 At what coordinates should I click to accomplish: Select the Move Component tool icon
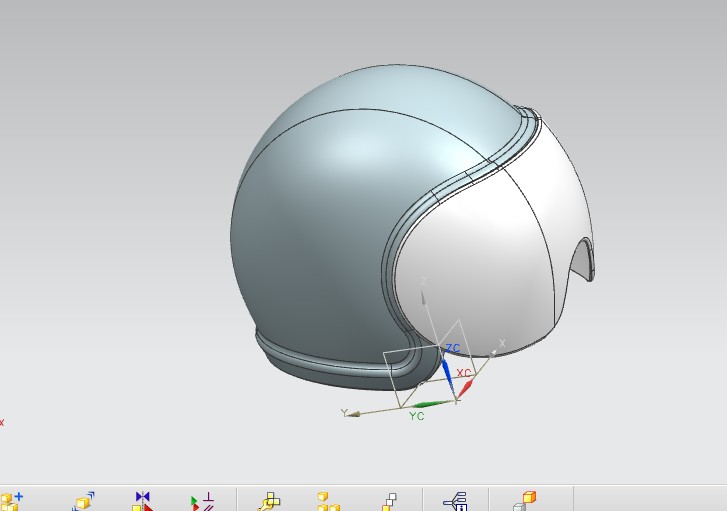83,502
